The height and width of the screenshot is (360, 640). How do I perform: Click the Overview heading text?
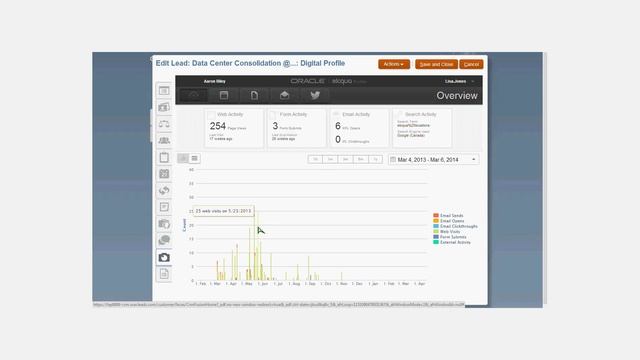click(457, 96)
